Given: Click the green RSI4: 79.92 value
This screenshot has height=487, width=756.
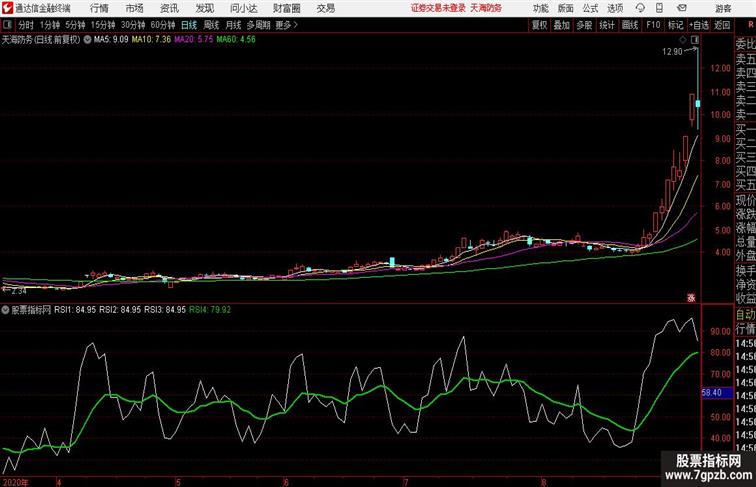Looking at the screenshot, I should [x=210, y=310].
